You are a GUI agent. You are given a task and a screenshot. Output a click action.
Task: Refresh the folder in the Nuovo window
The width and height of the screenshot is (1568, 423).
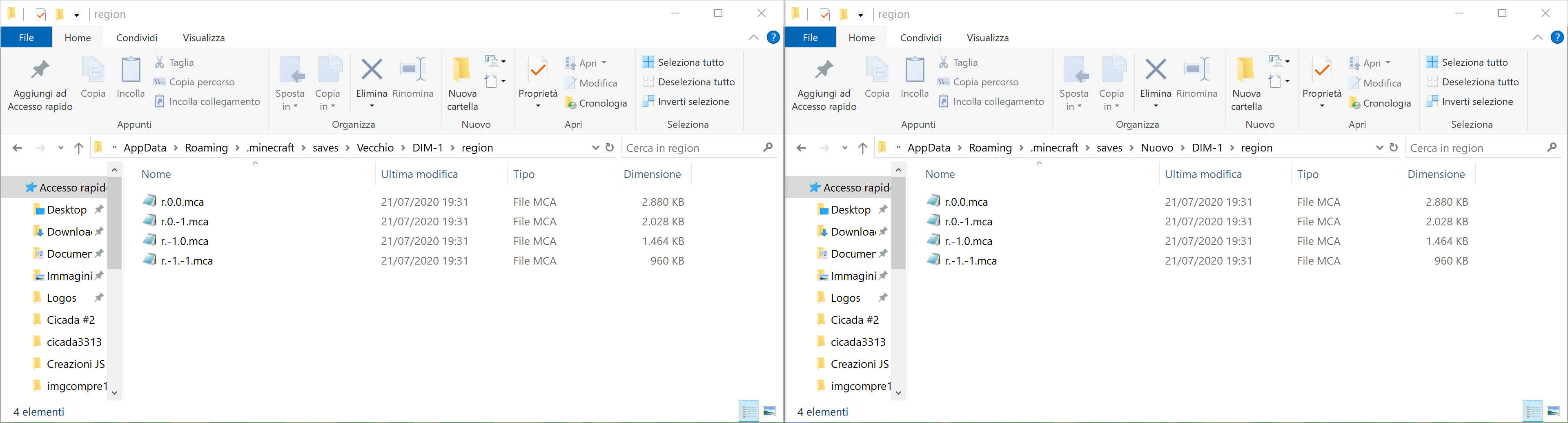click(x=1393, y=147)
